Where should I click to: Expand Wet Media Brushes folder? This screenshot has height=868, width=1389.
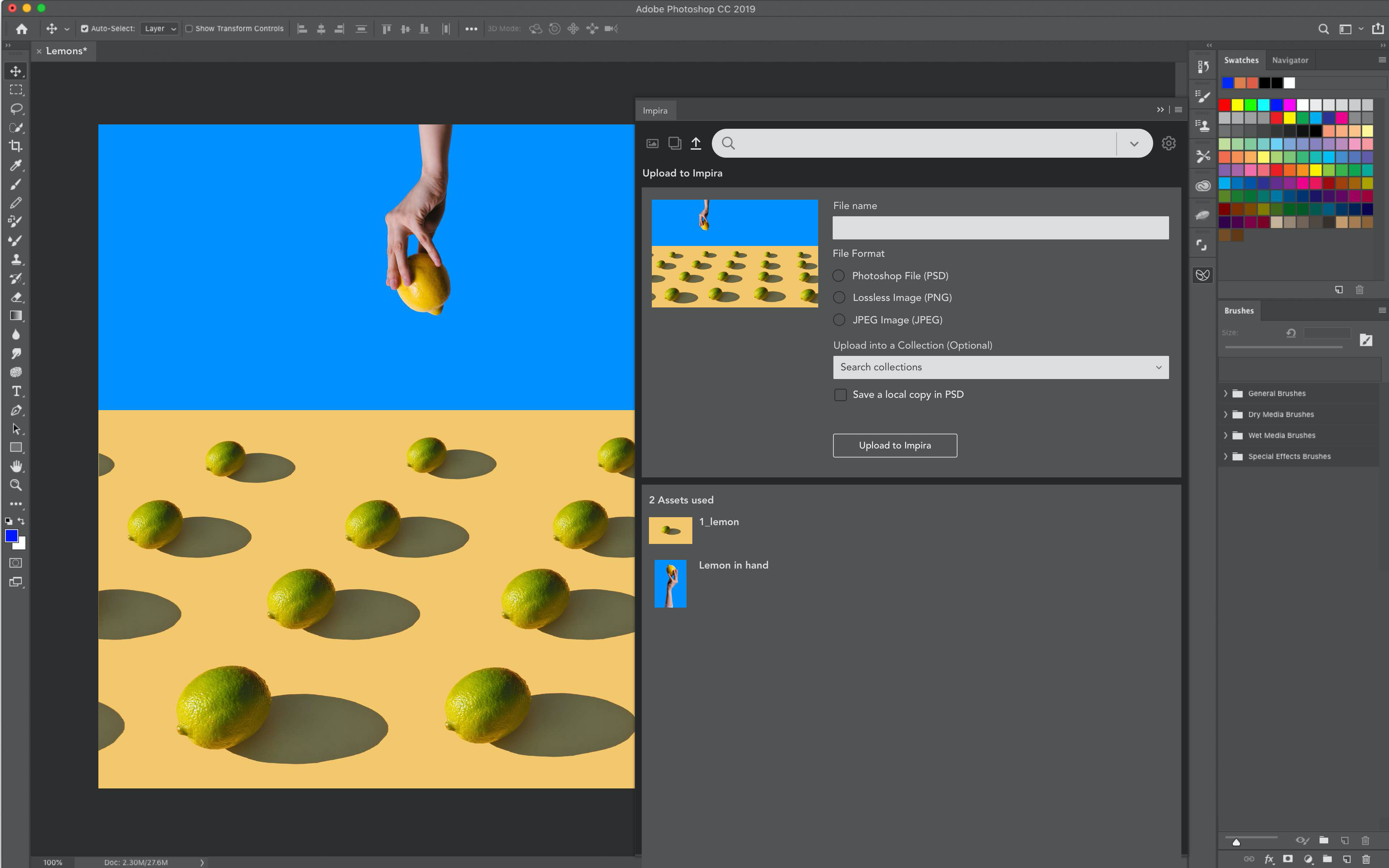tap(1226, 436)
